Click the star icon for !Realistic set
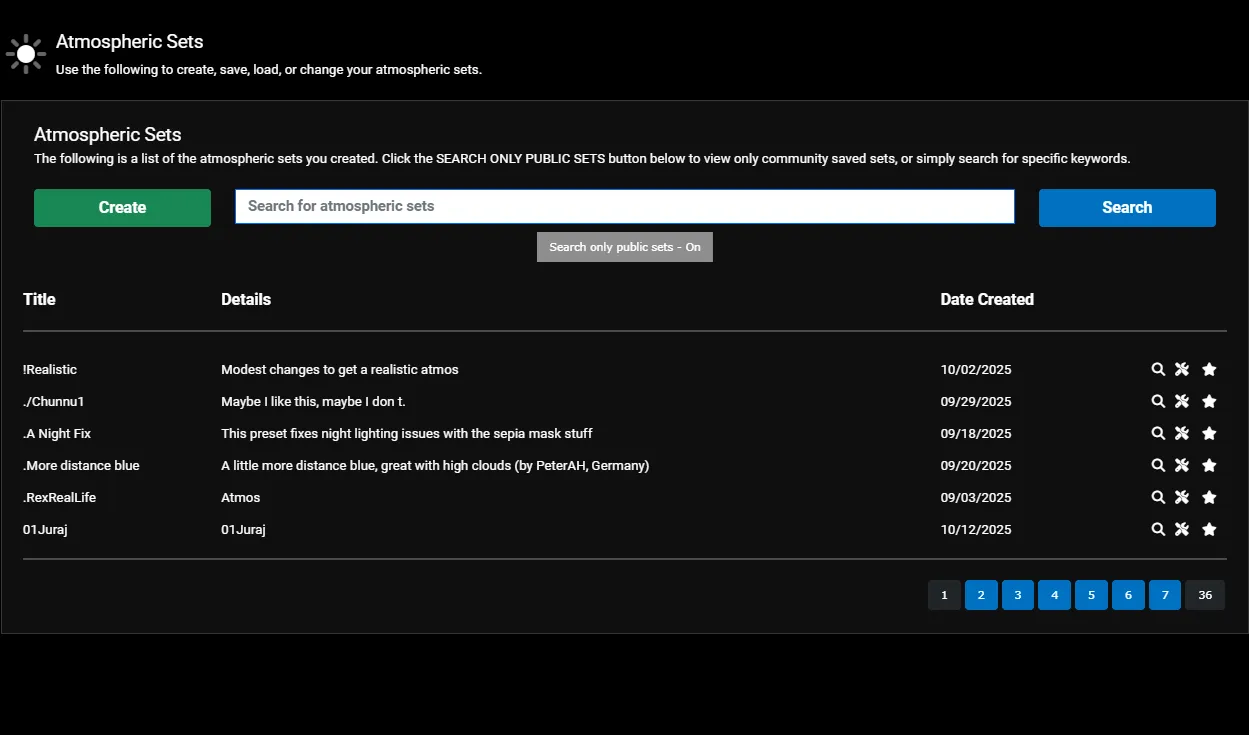Viewport: 1249px width, 735px height. tap(1209, 369)
